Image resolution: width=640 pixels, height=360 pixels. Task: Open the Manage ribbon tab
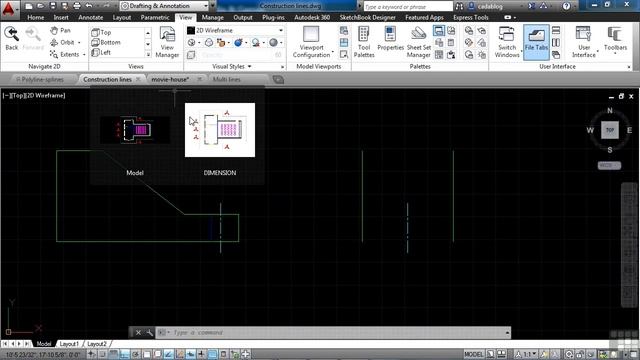click(212, 18)
